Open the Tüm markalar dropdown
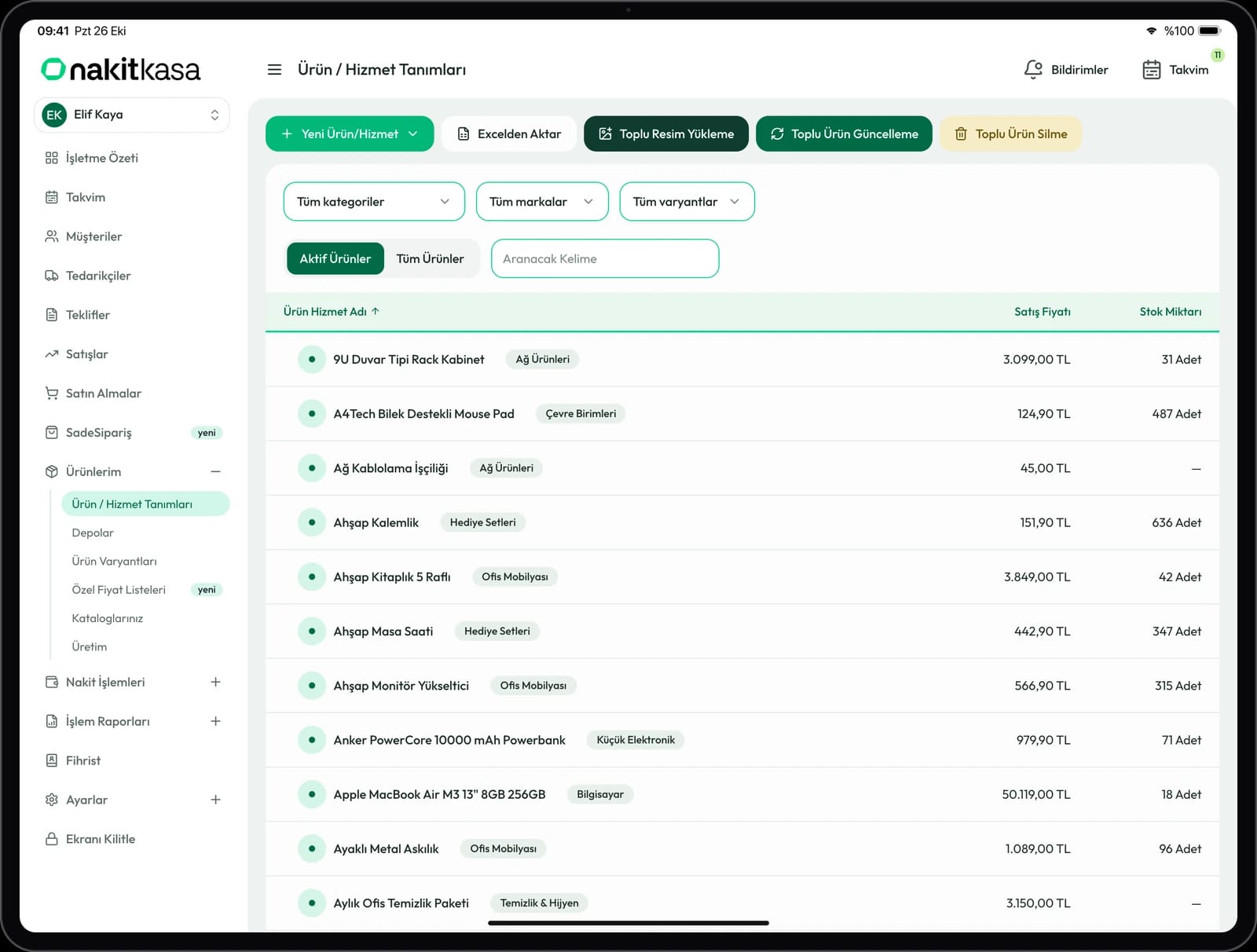The image size is (1257, 952). [542, 202]
